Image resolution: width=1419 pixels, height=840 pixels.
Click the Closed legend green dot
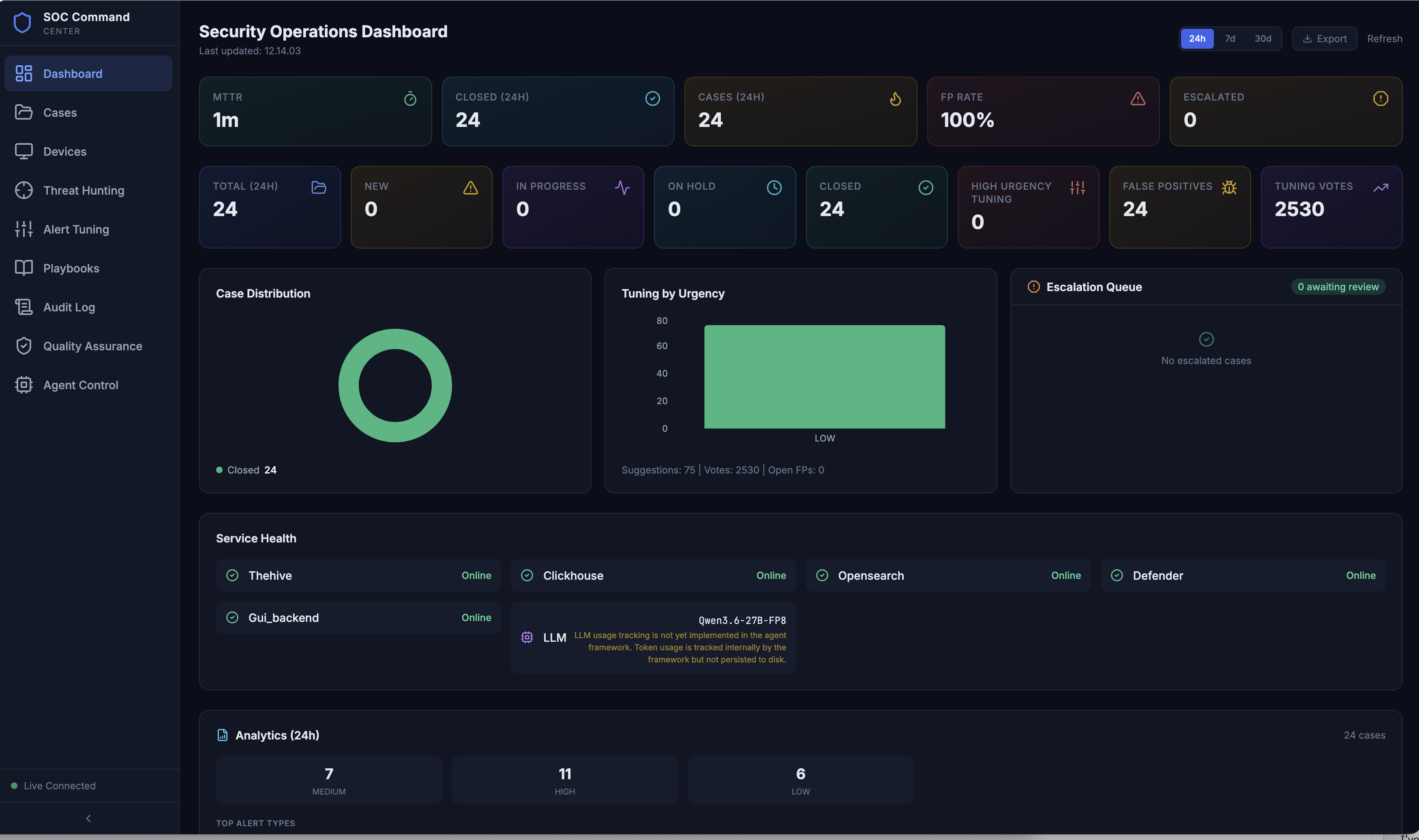(219, 470)
